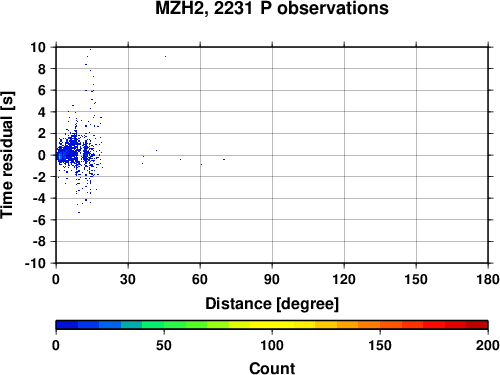Select the 'Time residual [s]' y-axis label
The width and height of the screenshot is (500, 375).
pyautogui.click(x=7, y=155)
